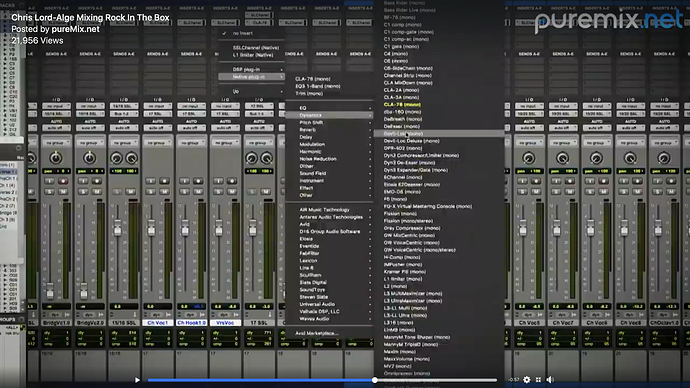Click output icon under 15/16 SSL fader
The width and height of the screenshot is (690, 388).
coord(135,315)
